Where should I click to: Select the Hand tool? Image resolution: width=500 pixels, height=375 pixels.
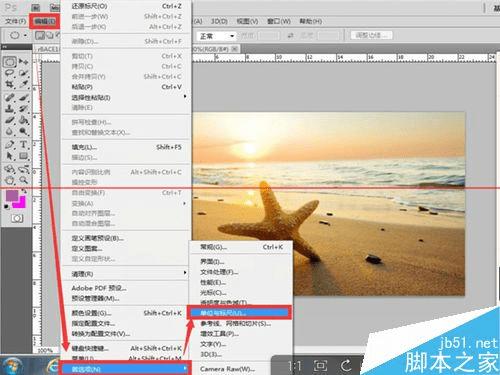point(10,180)
